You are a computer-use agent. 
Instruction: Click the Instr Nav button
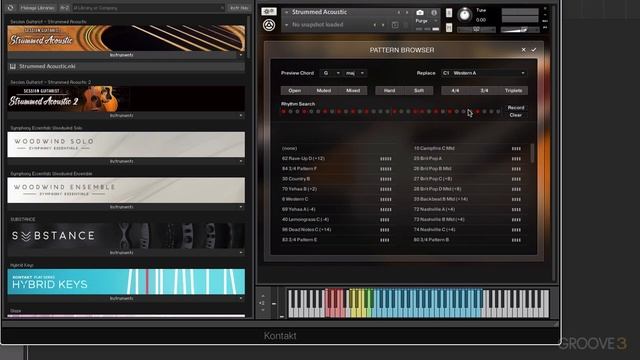(239, 8)
